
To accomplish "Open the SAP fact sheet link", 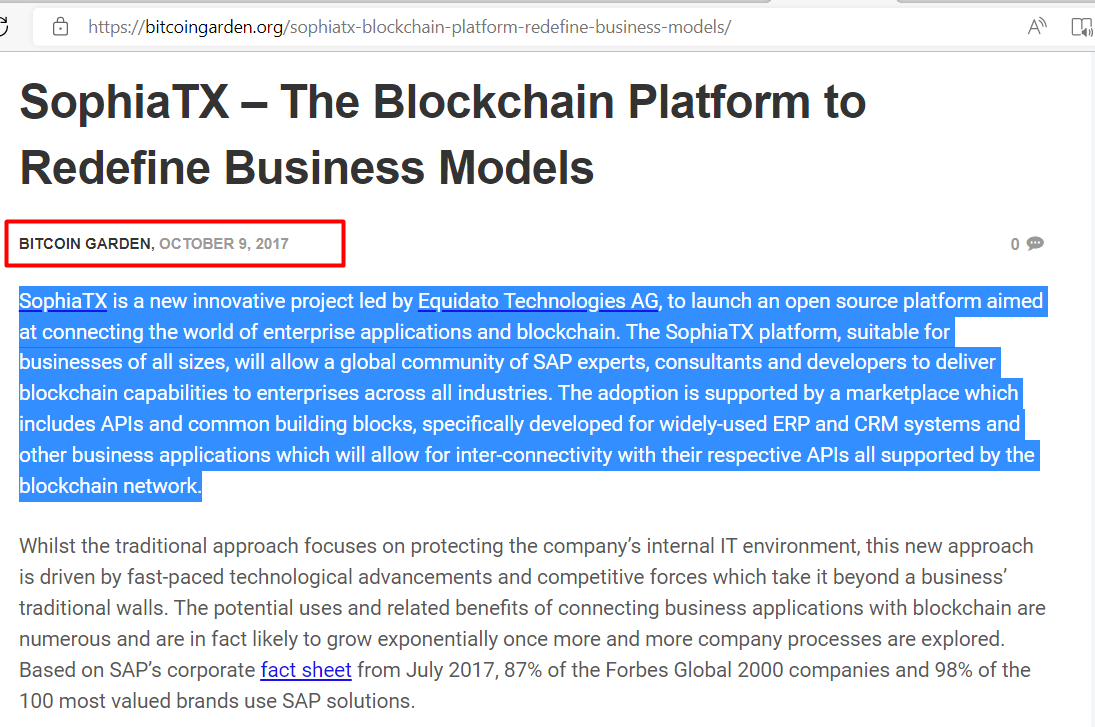I will [306, 670].
